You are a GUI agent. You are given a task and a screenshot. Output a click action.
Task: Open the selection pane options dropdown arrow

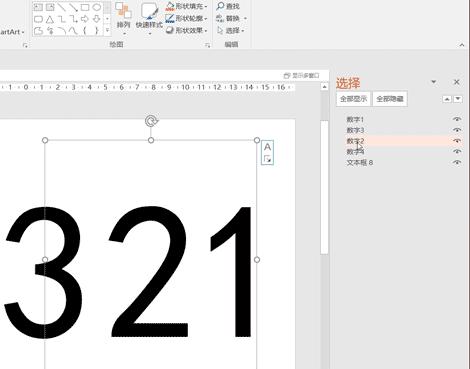click(434, 82)
